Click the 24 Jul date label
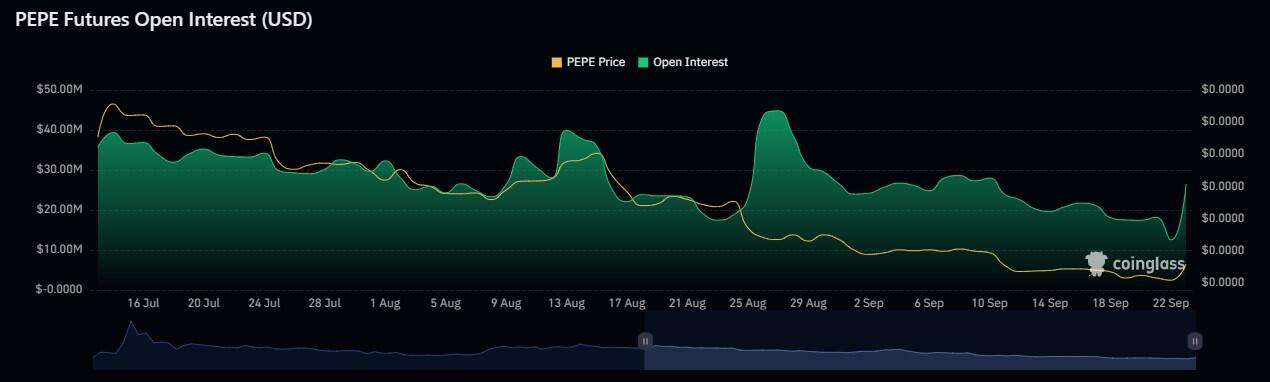Viewport: 1270px width, 382px height. [264, 302]
